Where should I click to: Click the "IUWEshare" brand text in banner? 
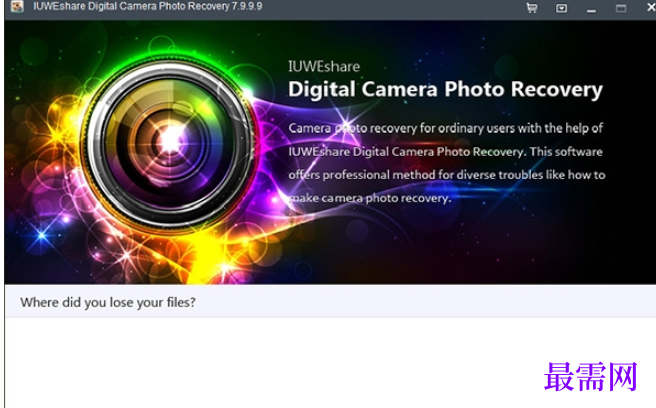324,67
